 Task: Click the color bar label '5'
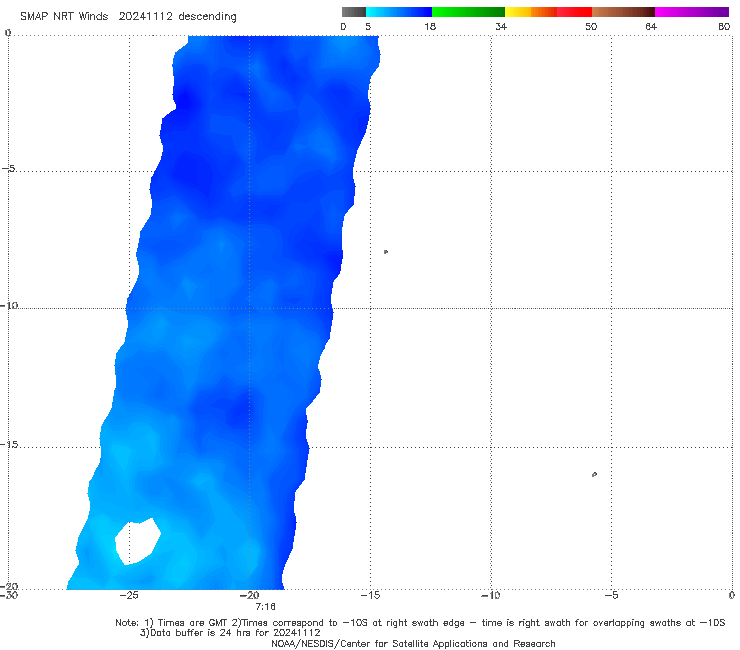pyautogui.click(x=368, y=27)
